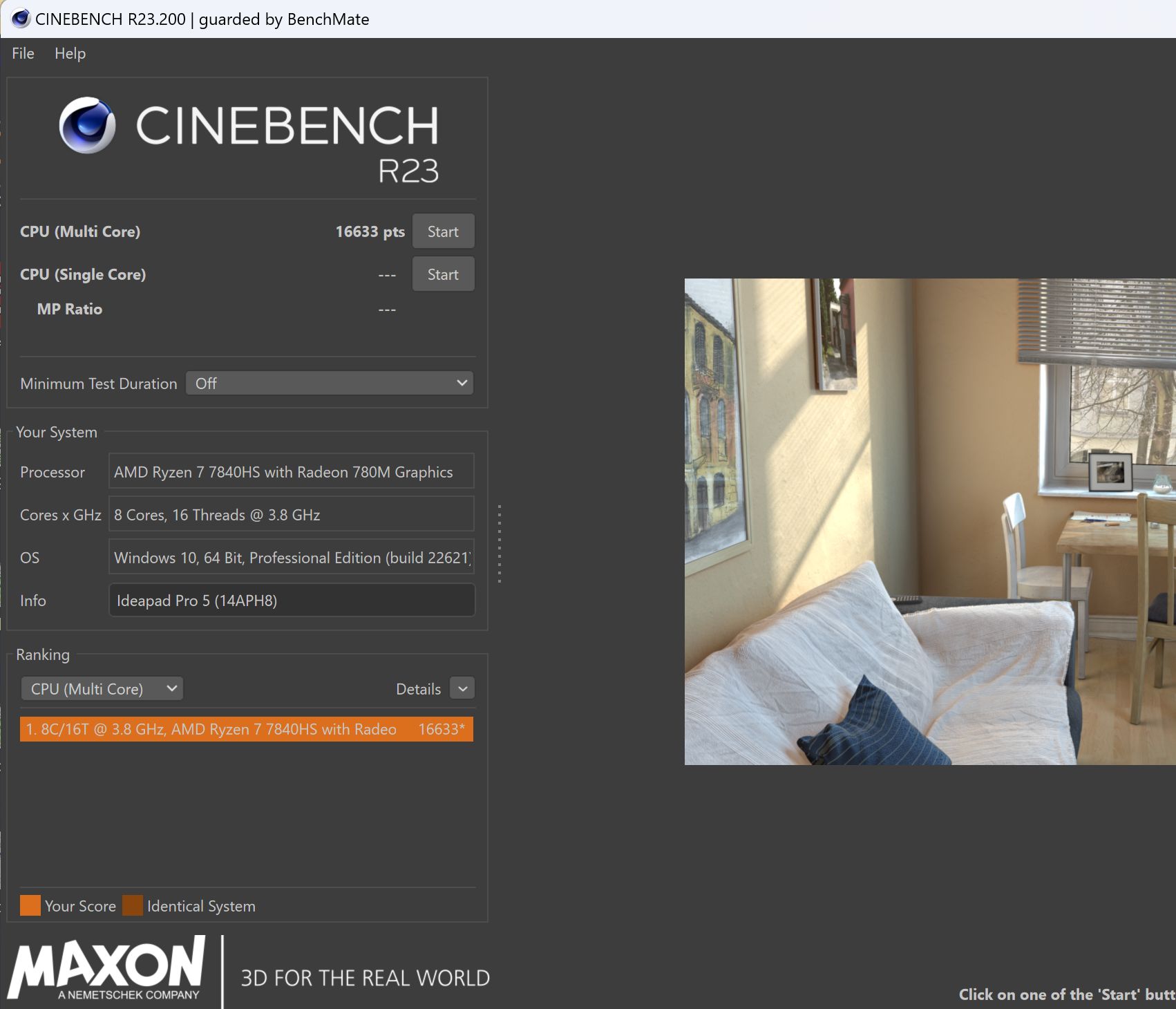Select ranking entry 8C/16T AMD Ryzen 7840HS
The height and width of the screenshot is (1009, 1176).
coord(247,729)
